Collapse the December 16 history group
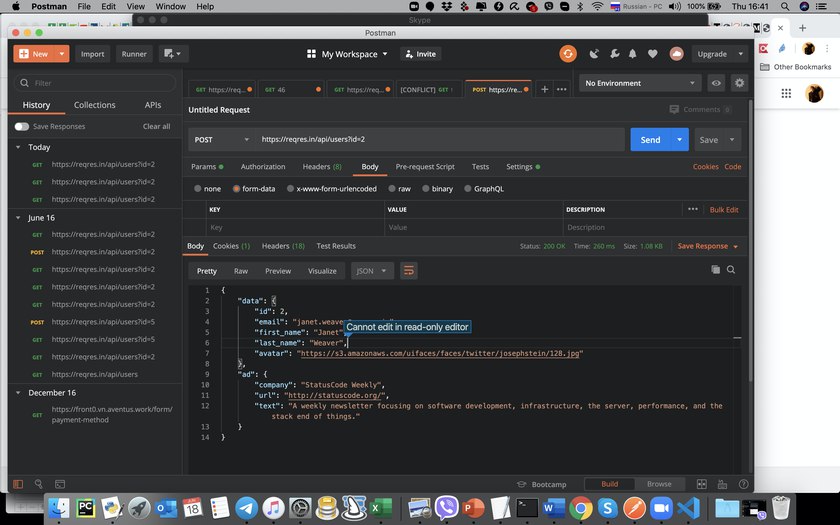This screenshot has width=840, height=525. point(18,393)
